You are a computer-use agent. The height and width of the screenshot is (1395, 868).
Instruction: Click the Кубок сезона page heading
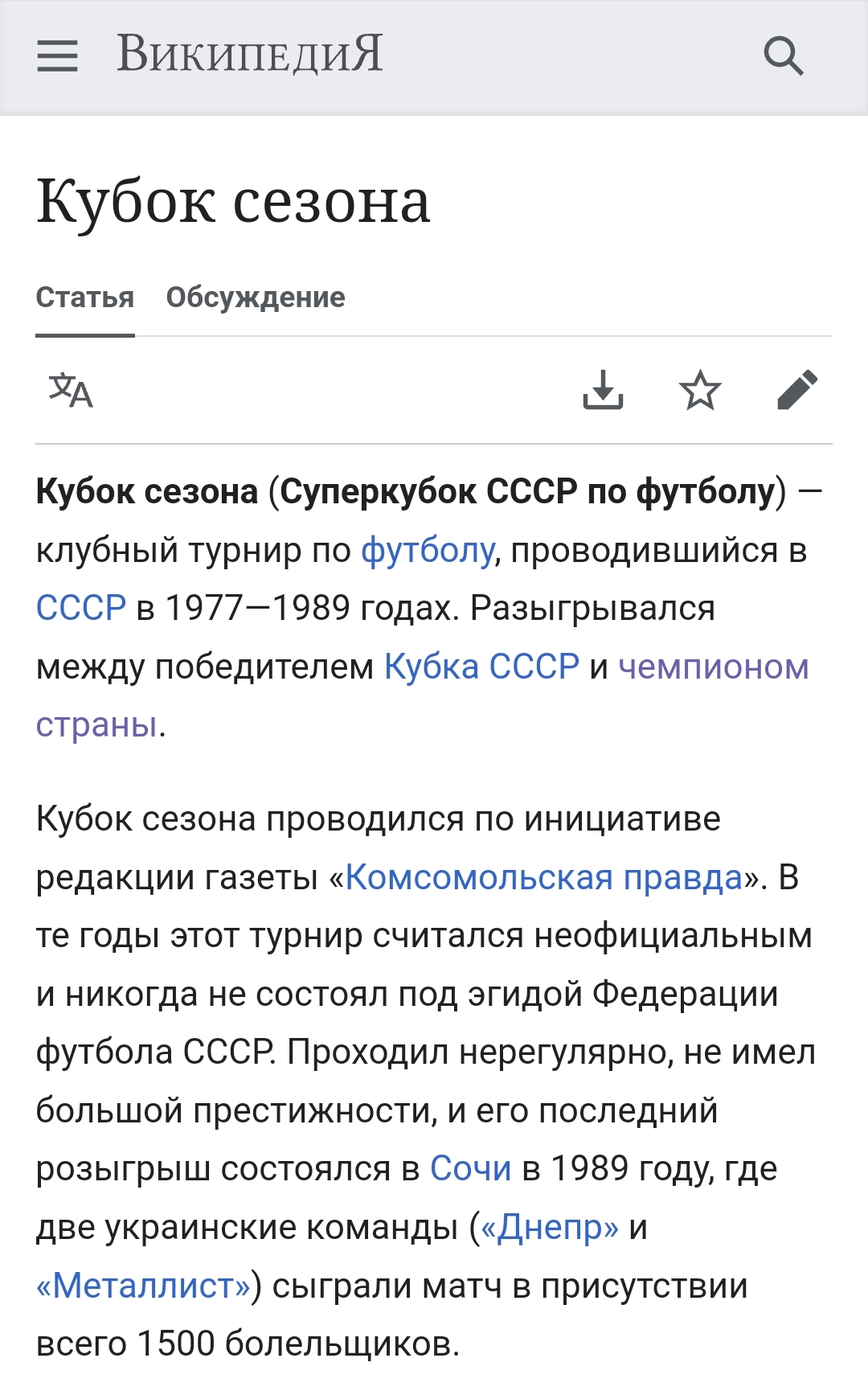coord(233,201)
